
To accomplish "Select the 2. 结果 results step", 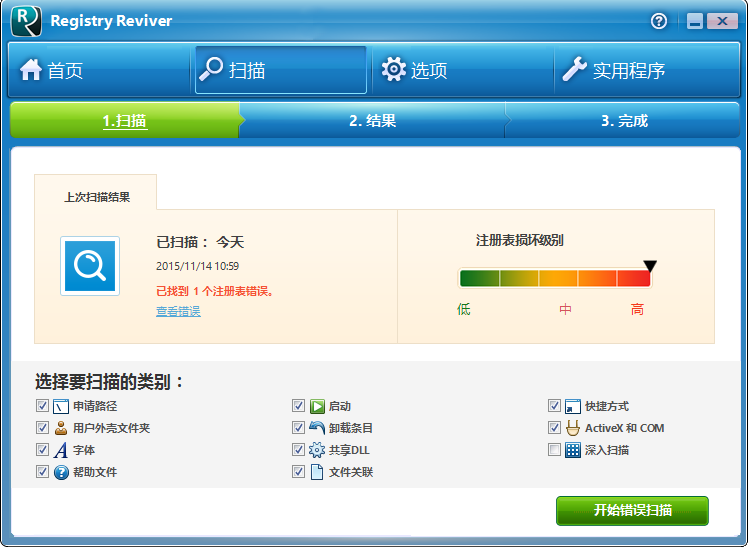I will coord(372,121).
